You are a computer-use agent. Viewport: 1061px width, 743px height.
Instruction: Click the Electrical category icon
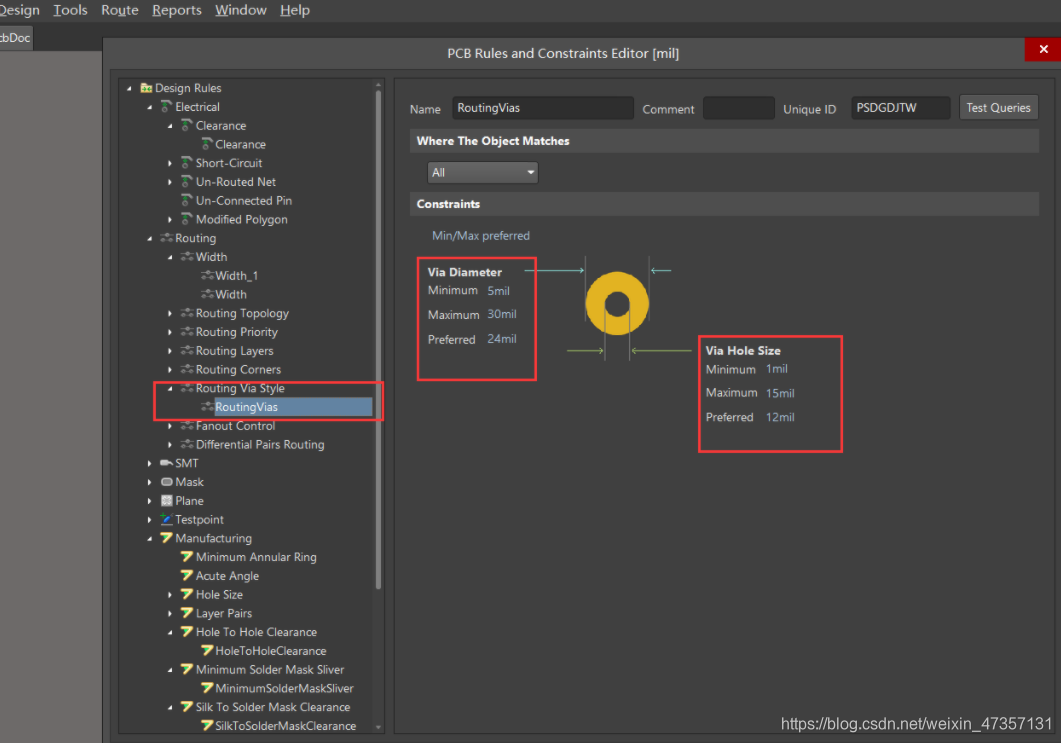pyautogui.click(x=166, y=107)
